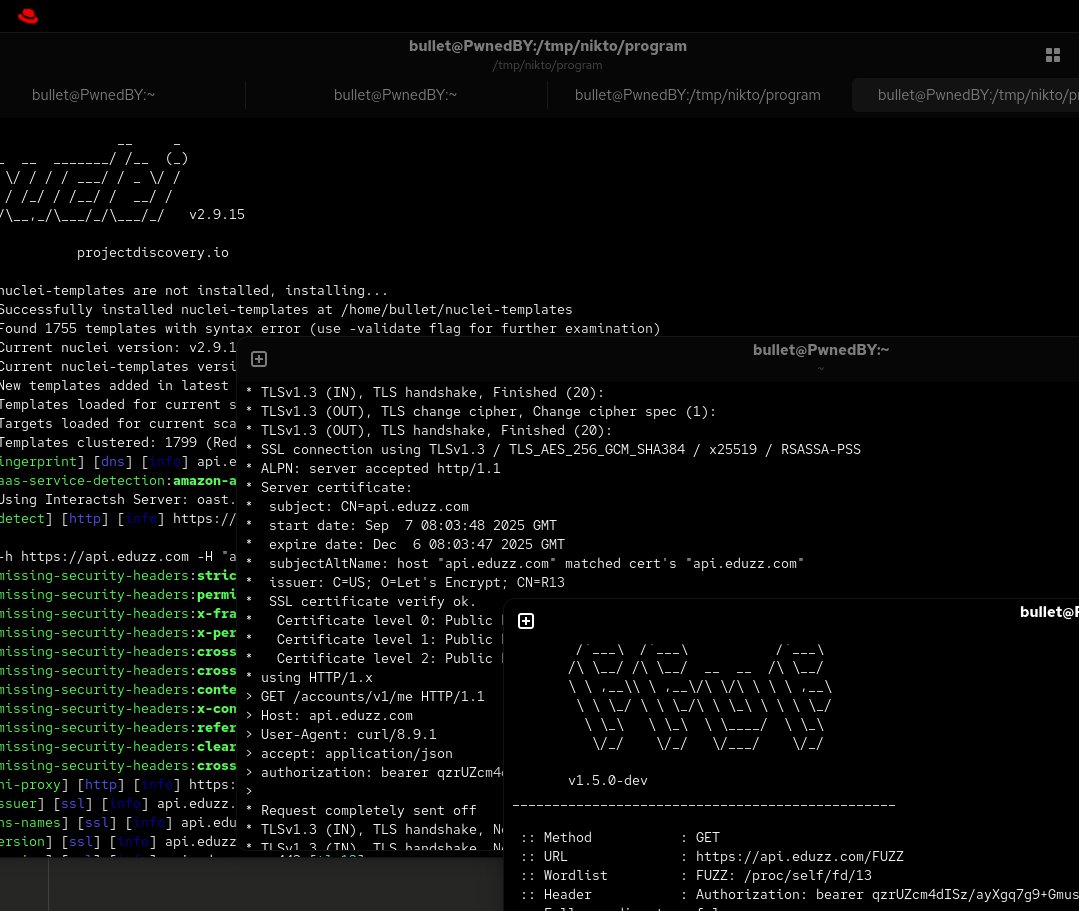Click 'missing-security-headers:stric' line

click(118, 575)
